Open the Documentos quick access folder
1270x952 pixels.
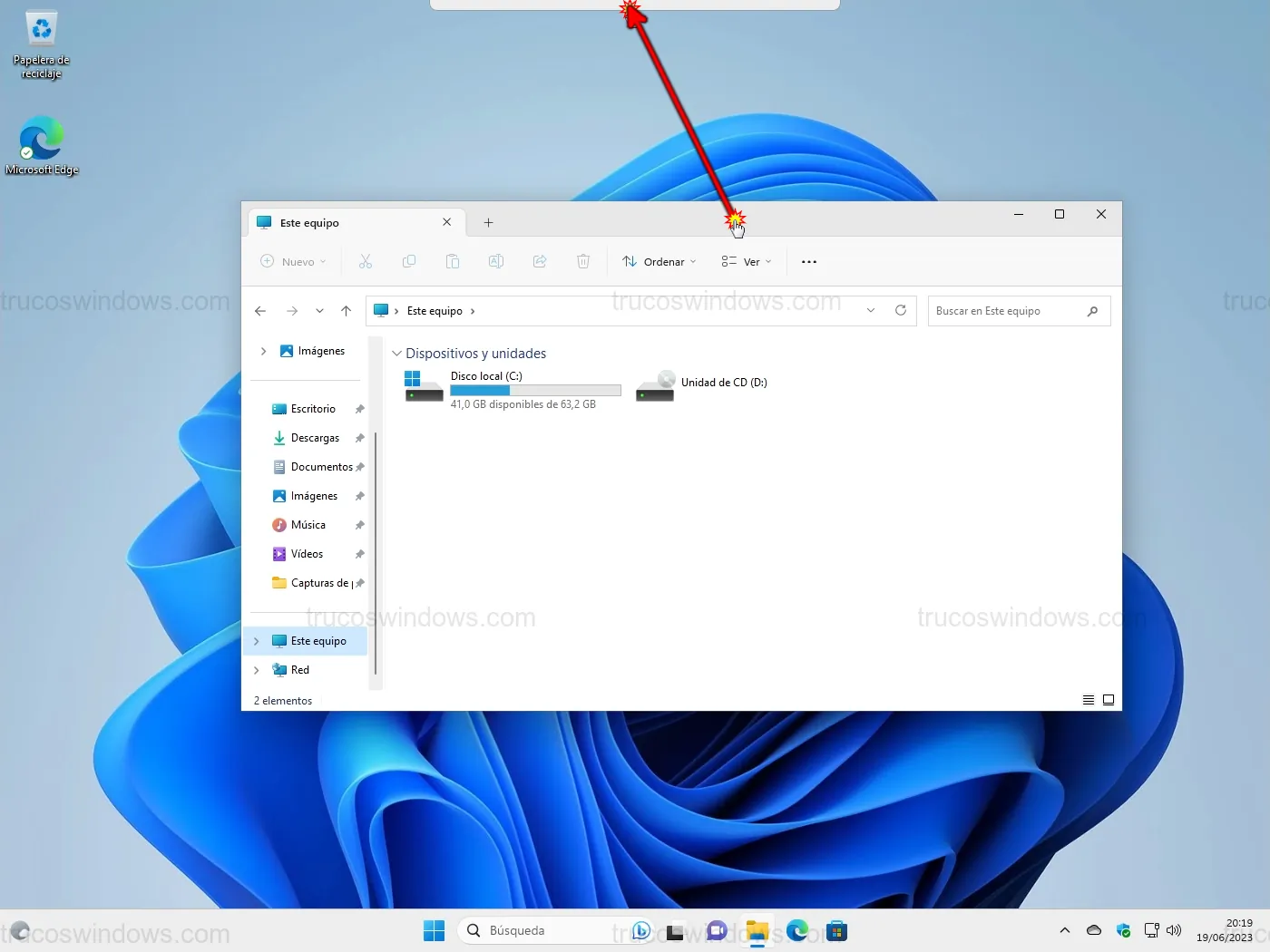point(321,467)
